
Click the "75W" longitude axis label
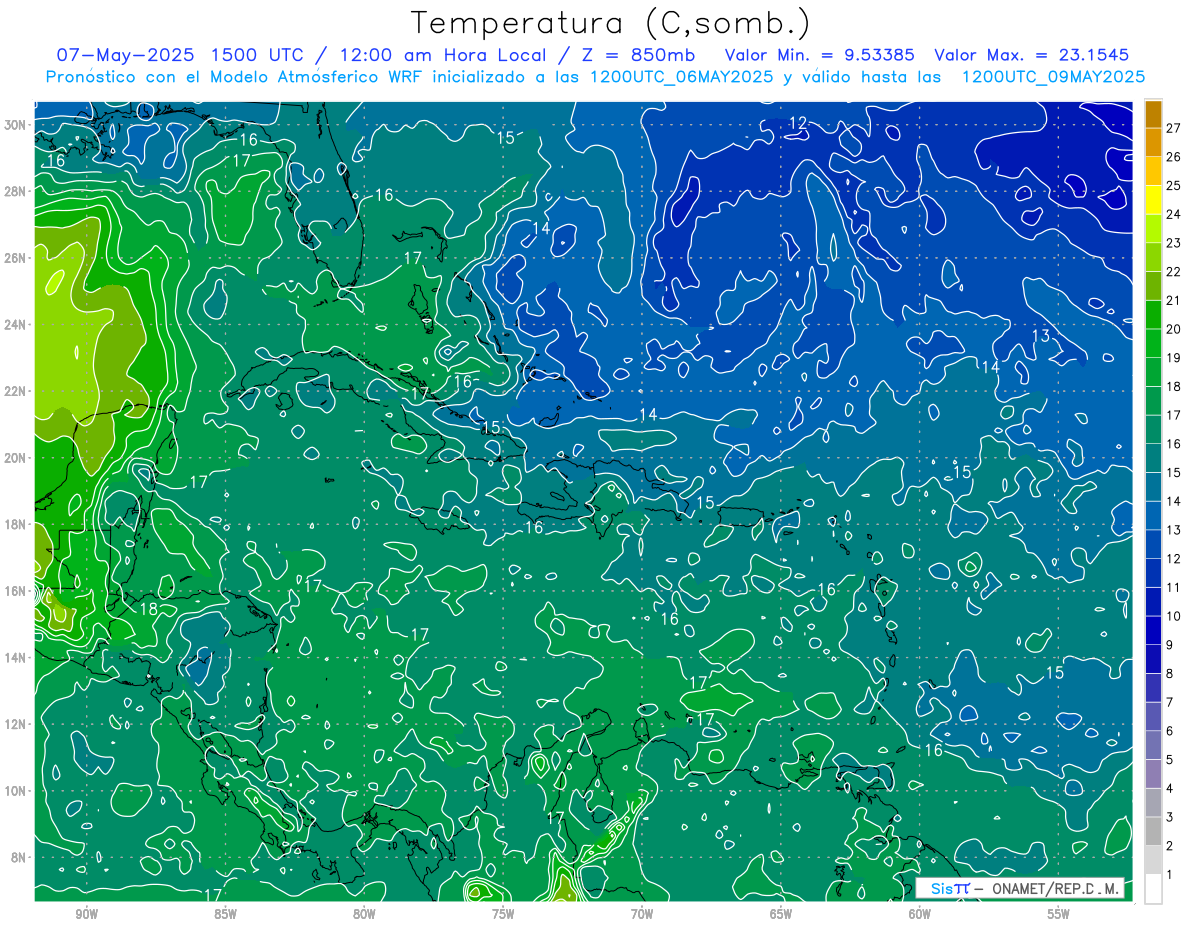503,914
